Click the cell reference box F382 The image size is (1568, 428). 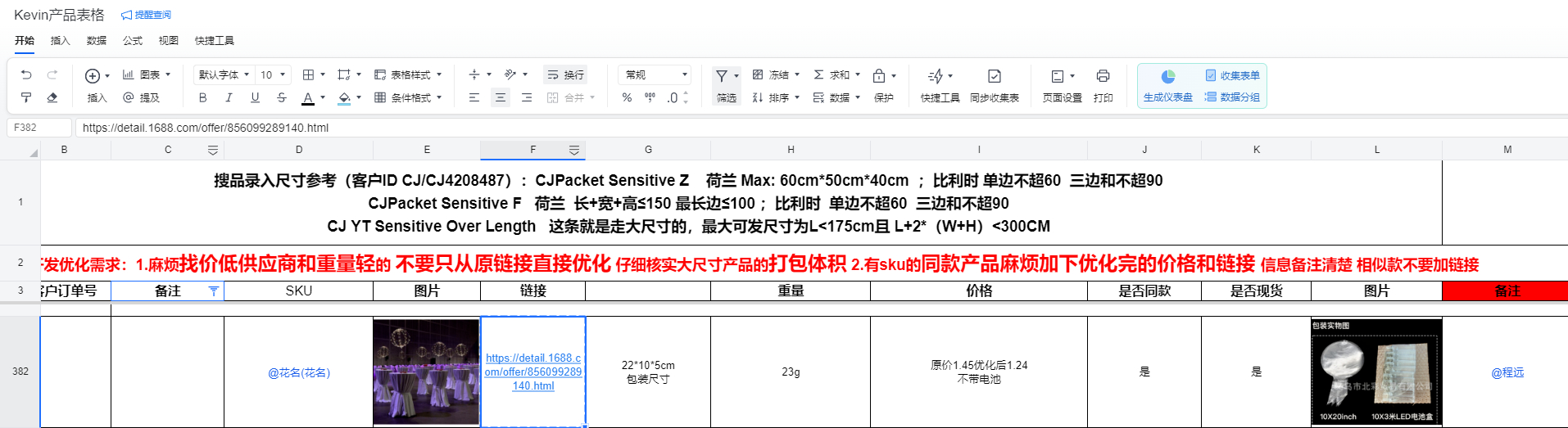[x=39, y=128]
